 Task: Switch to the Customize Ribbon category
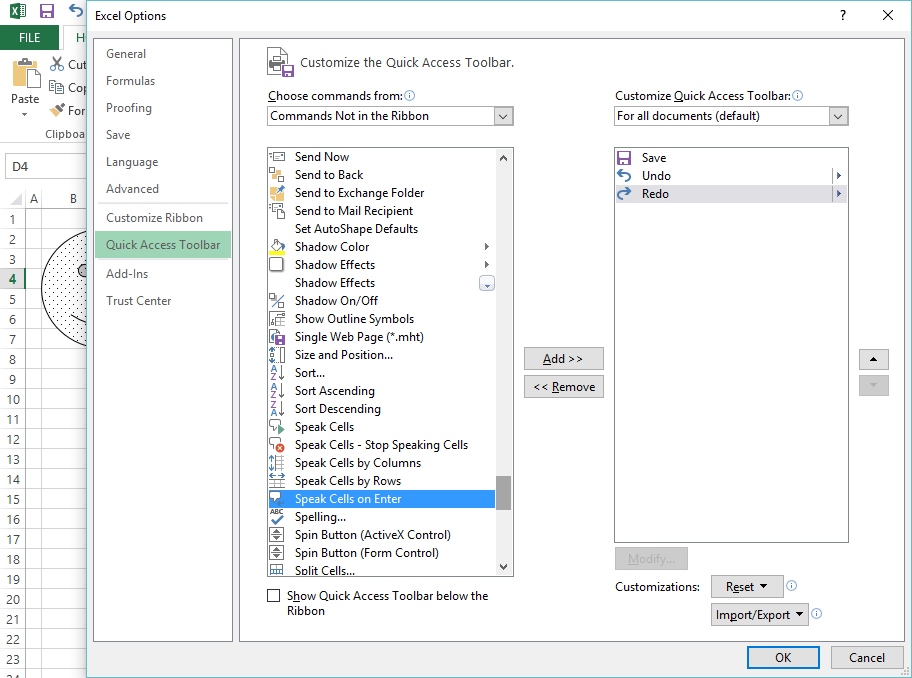coord(155,218)
